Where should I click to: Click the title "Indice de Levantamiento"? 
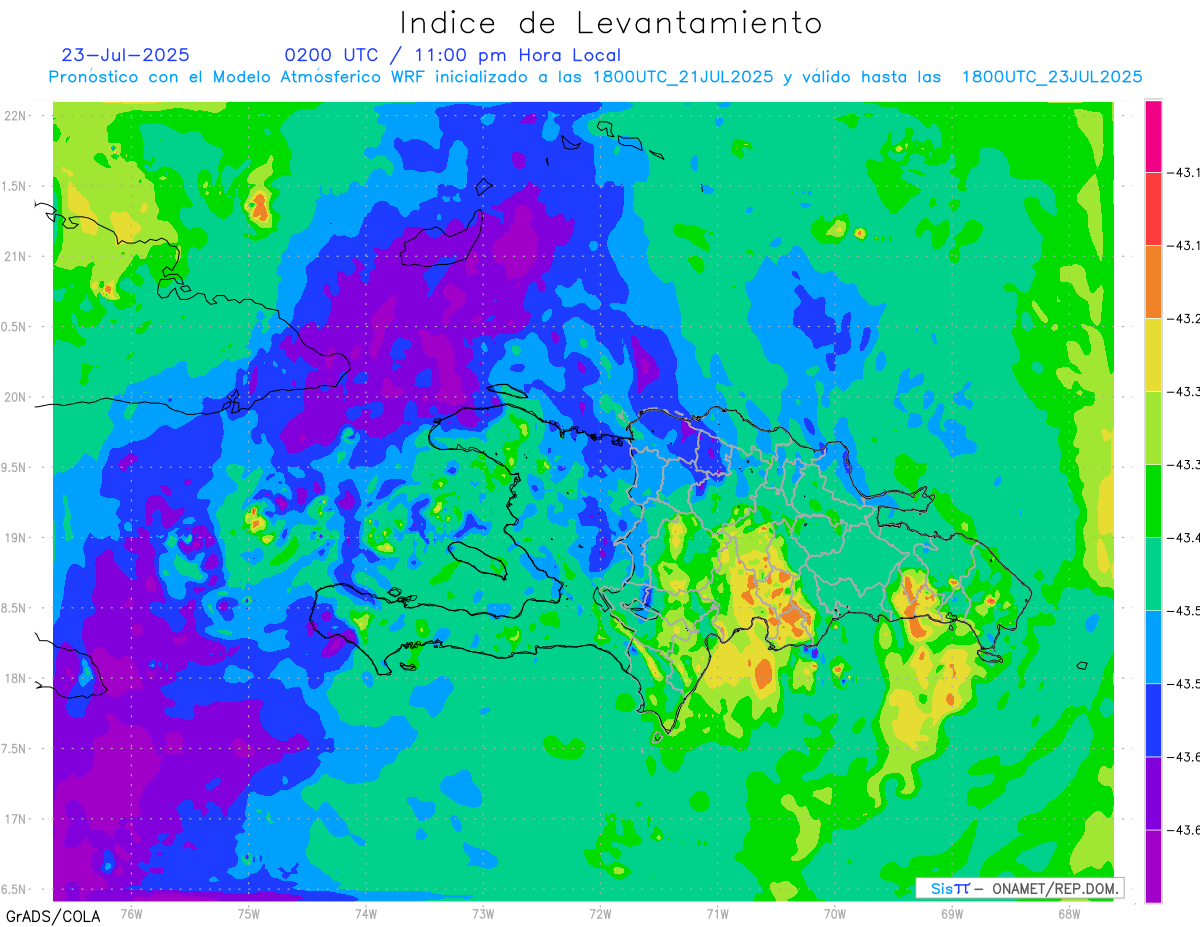click(611, 23)
